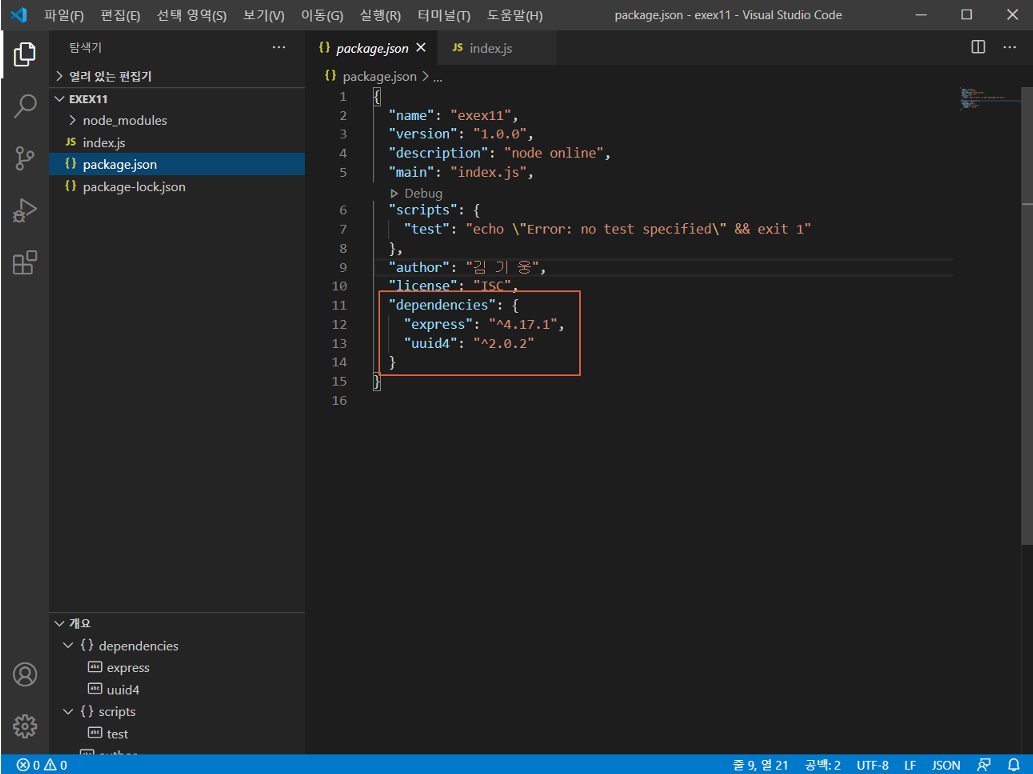The image size is (1033, 774).
Task: Expand the Open Editors section
Action: (177, 76)
